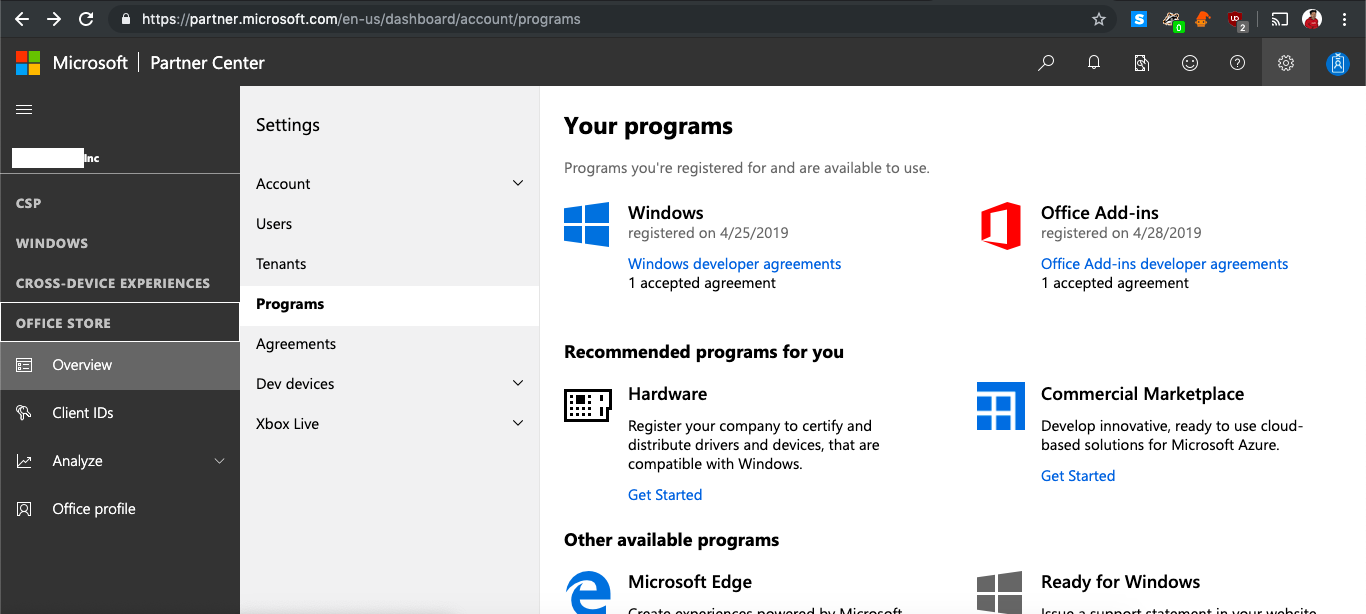
Task: Click the Windows program logo
Action: 587,225
